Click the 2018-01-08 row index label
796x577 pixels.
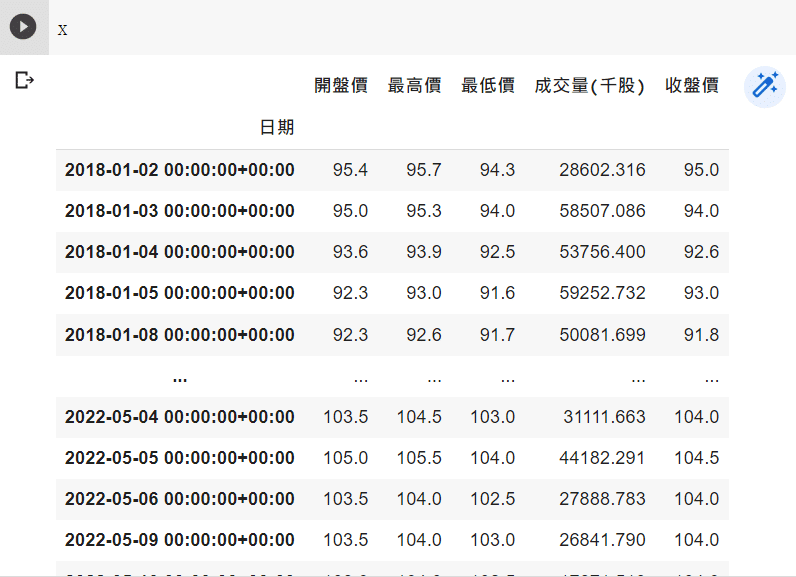(x=180, y=335)
